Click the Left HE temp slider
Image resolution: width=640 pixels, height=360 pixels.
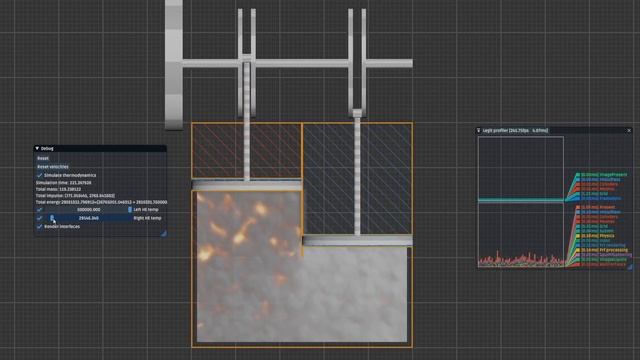pyautogui.click(x=89, y=209)
